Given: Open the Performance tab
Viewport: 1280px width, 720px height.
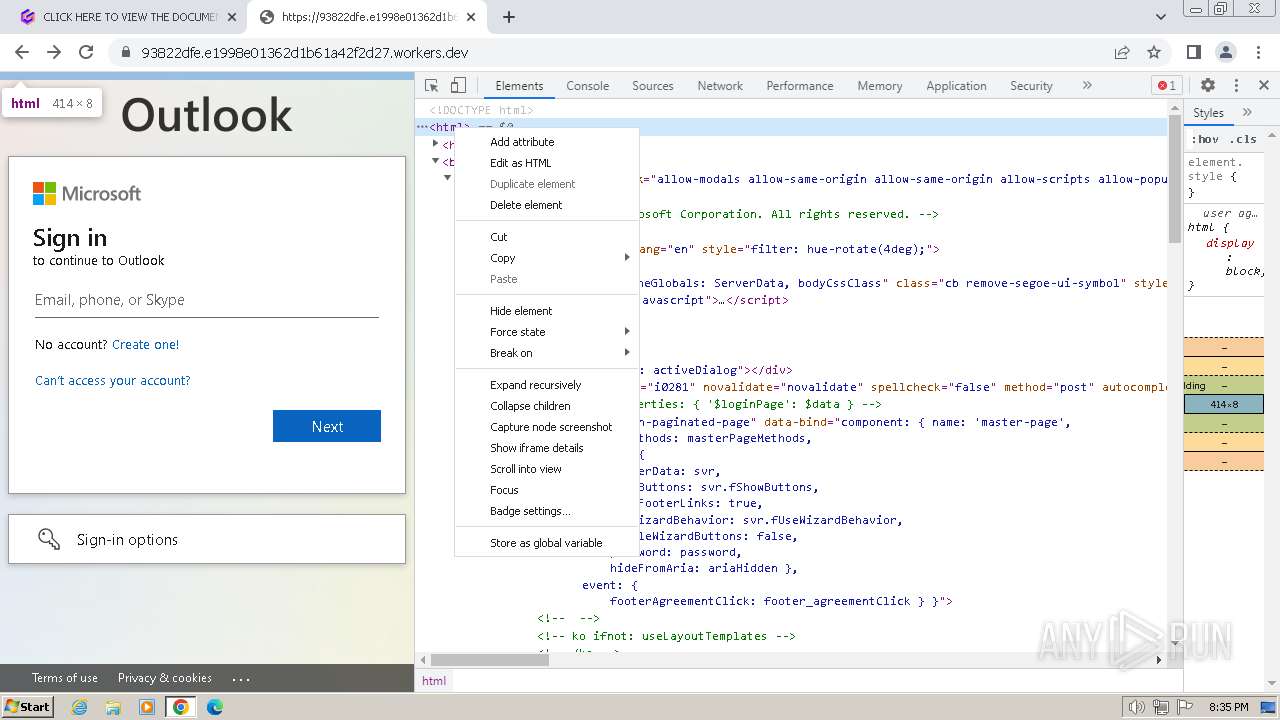Looking at the screenshot, I should click(x=799, y=86).
